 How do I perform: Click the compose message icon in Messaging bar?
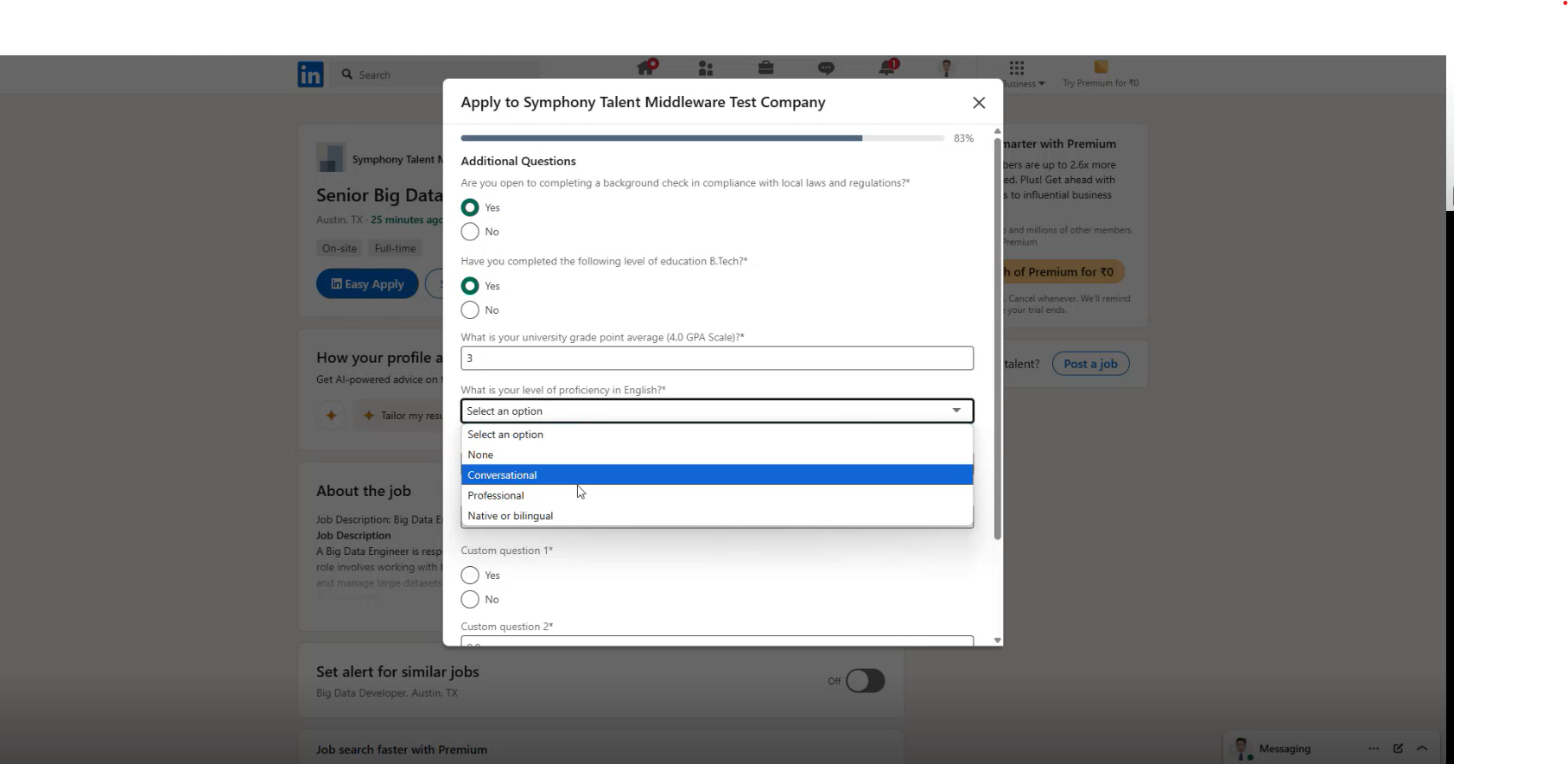click(1398, 748)
